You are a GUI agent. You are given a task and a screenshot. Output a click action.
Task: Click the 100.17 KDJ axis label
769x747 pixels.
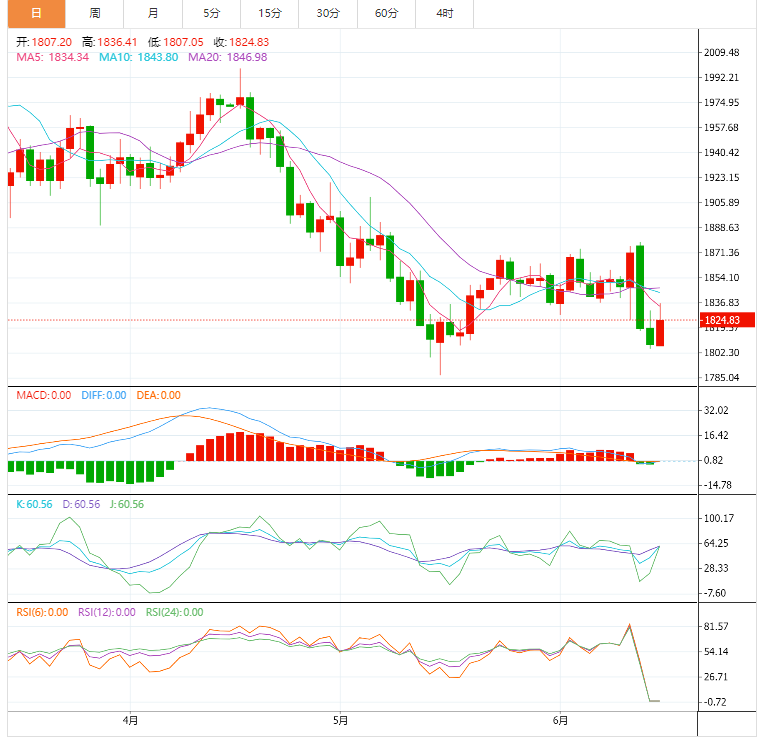click(719, 518)
